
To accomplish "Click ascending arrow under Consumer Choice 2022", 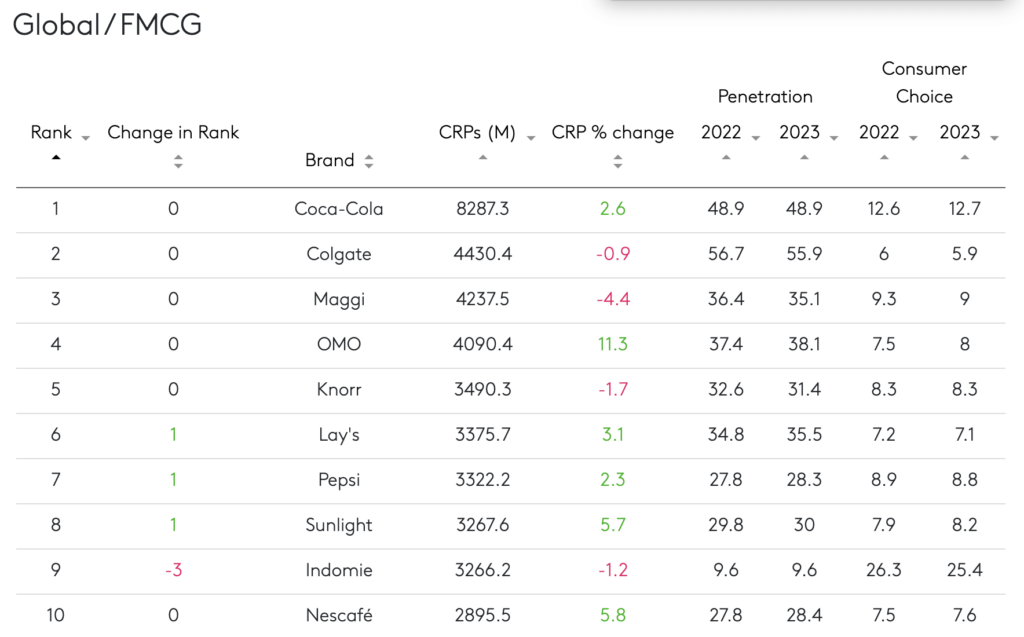I will 884,158.
